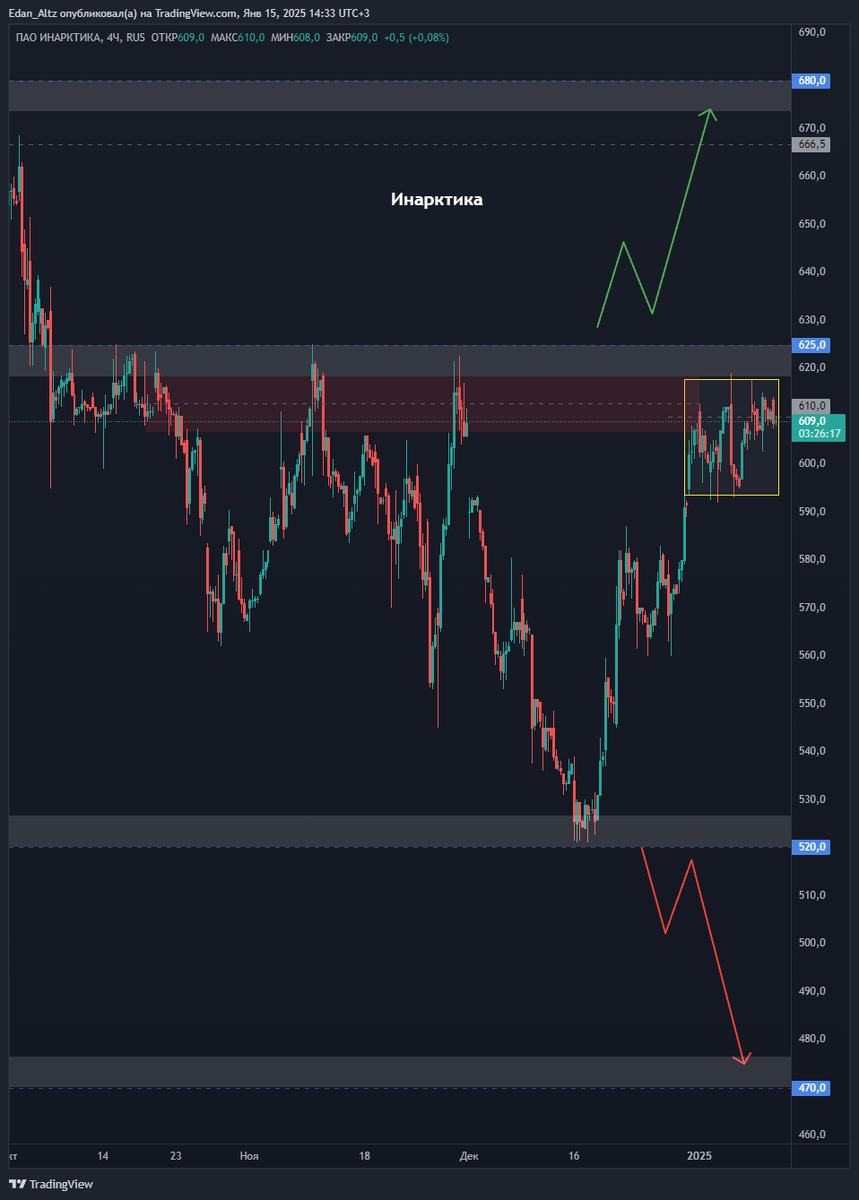
Task: Select the blue 680,0 price level label
Action: [811, 80]
